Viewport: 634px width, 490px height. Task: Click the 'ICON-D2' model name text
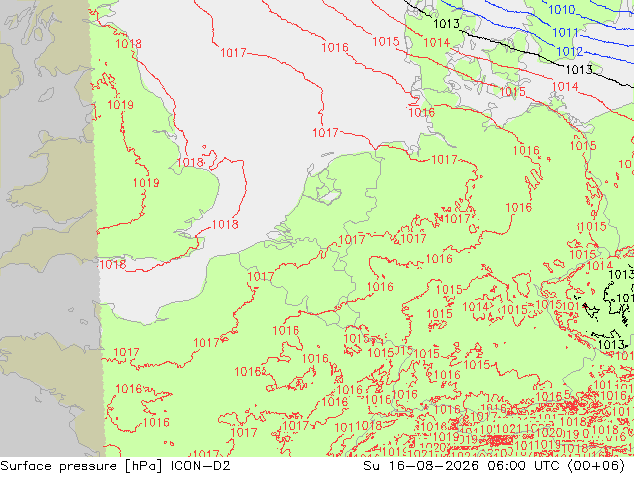click(x=201, y=466)
